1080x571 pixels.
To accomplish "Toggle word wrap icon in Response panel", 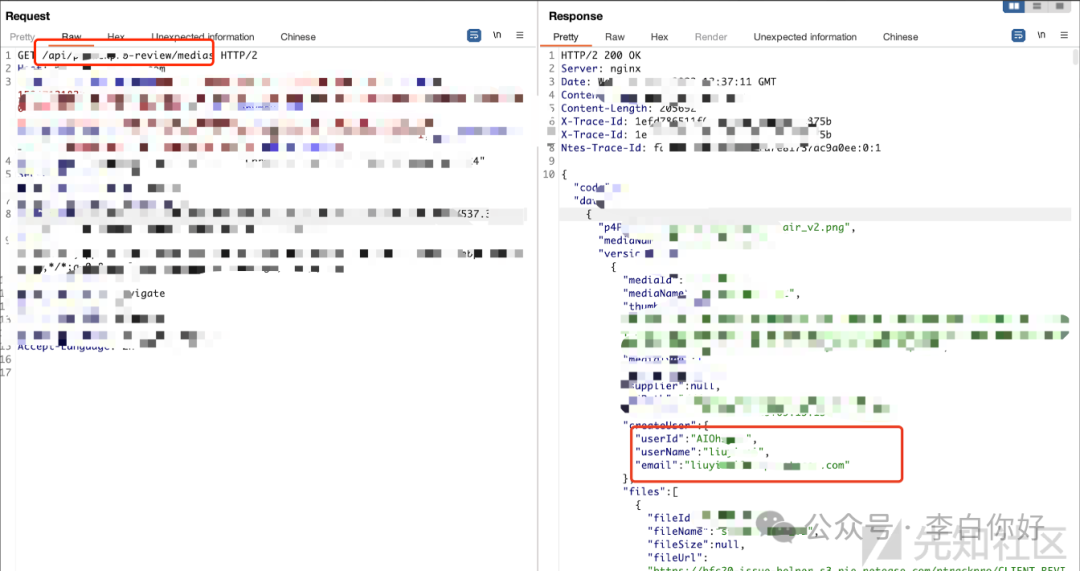I will click(x=1018, y=35).
